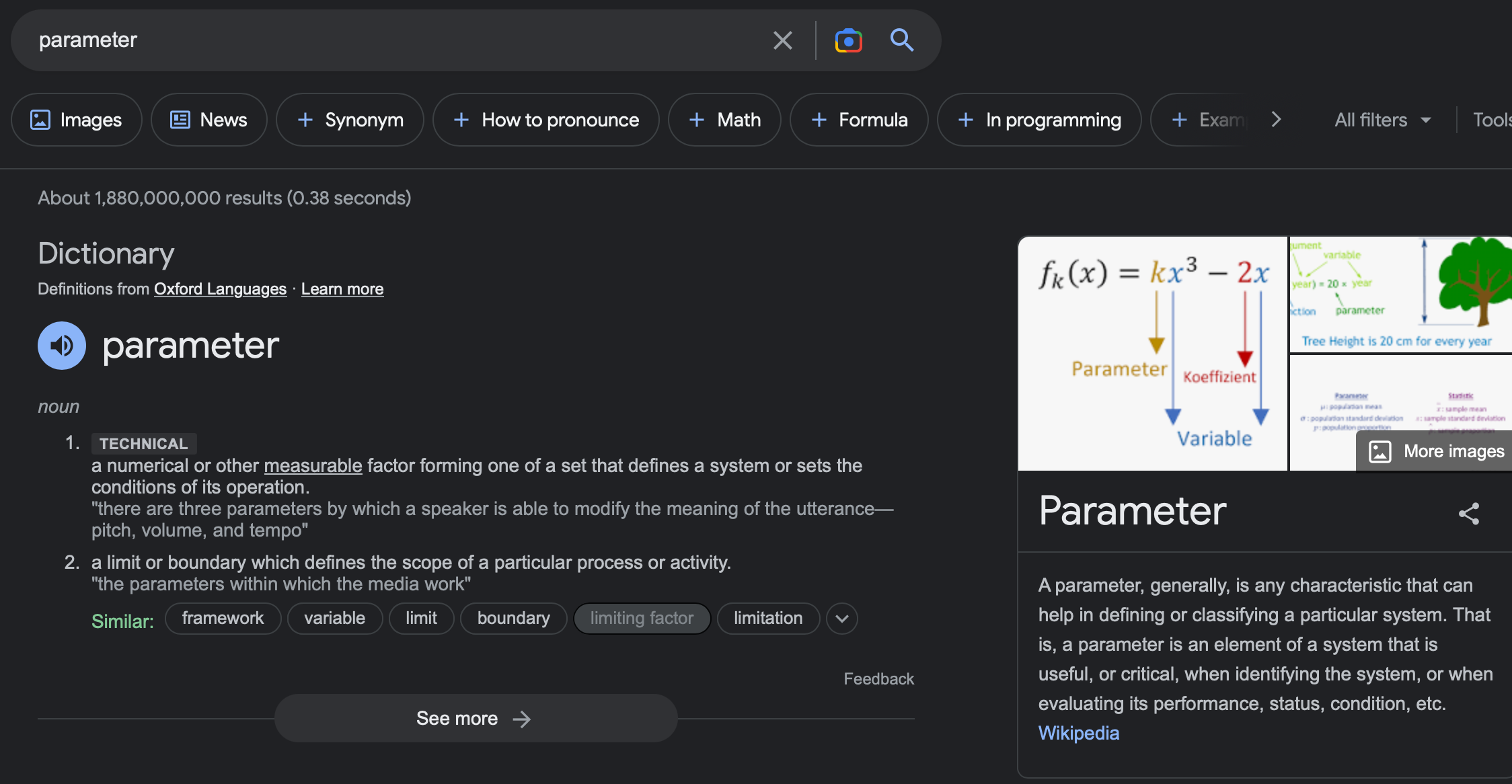Open Google Lens camera search
The width and height of the screenshot is (1512, 784).
tap(848, 40)
